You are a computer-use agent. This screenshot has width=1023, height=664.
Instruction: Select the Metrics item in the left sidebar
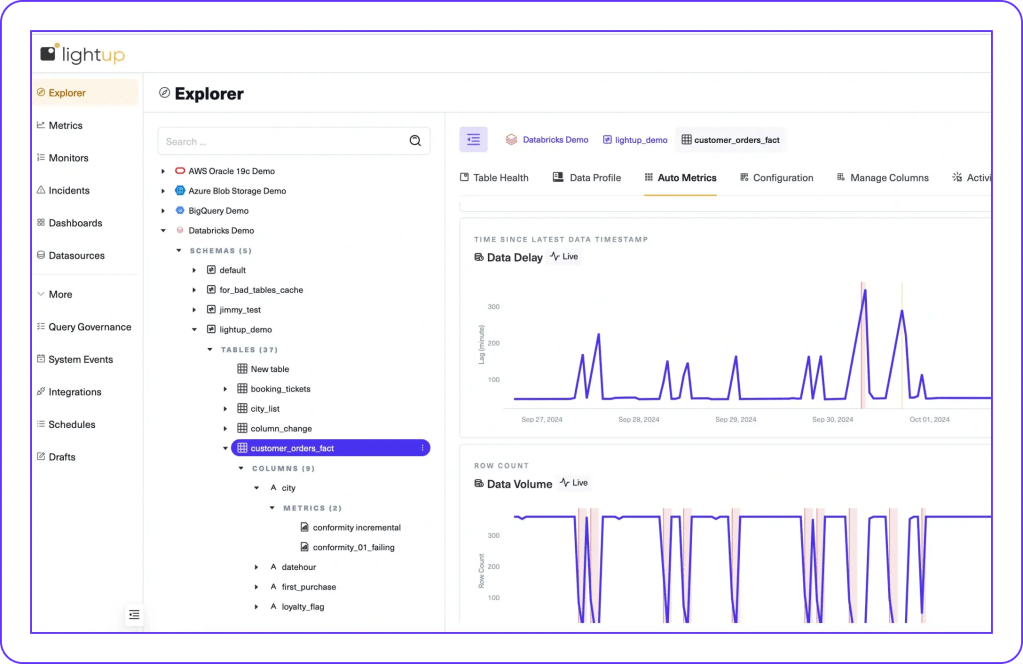pos(65,124)
